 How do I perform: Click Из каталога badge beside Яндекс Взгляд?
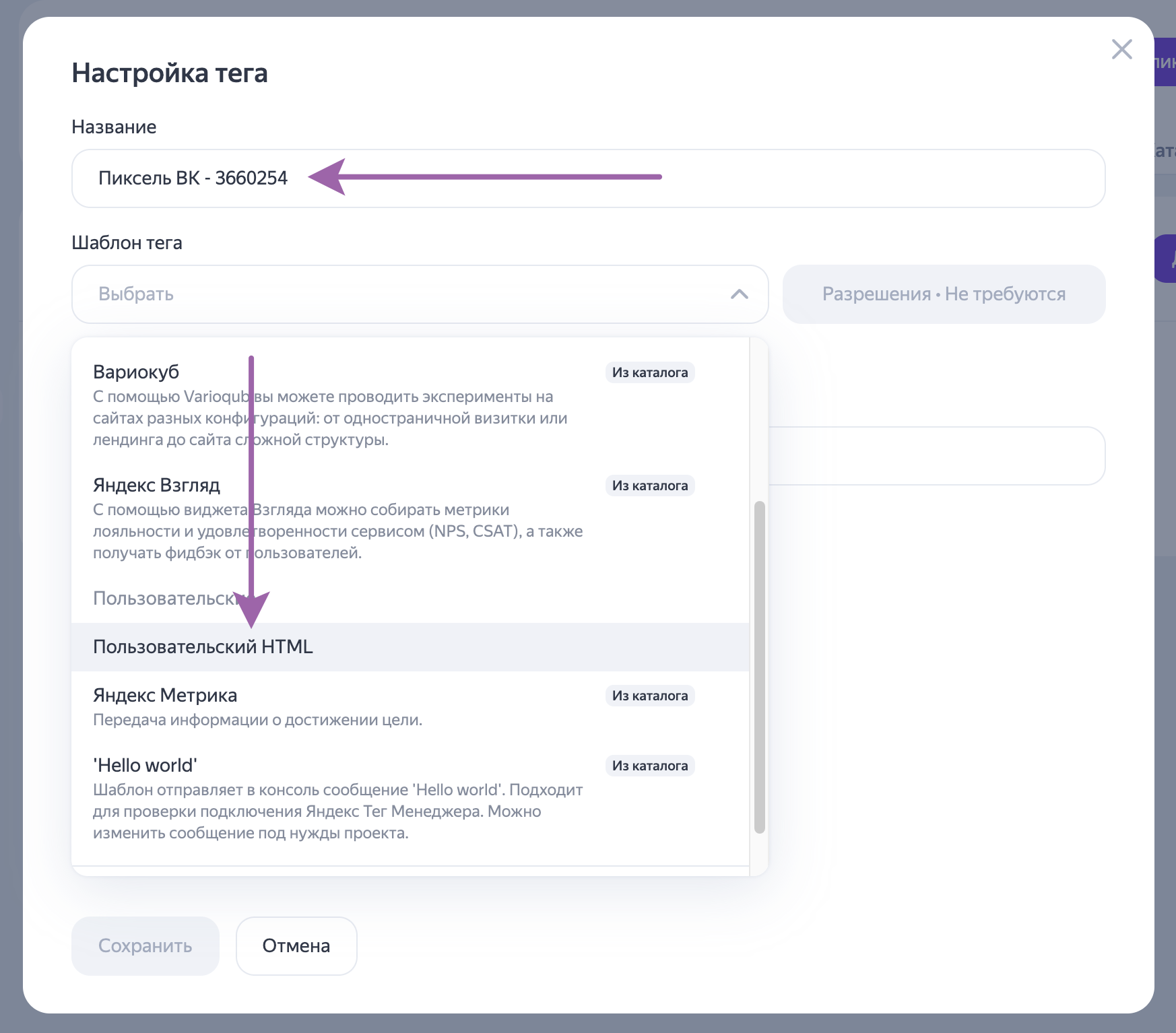click(649, 486)
